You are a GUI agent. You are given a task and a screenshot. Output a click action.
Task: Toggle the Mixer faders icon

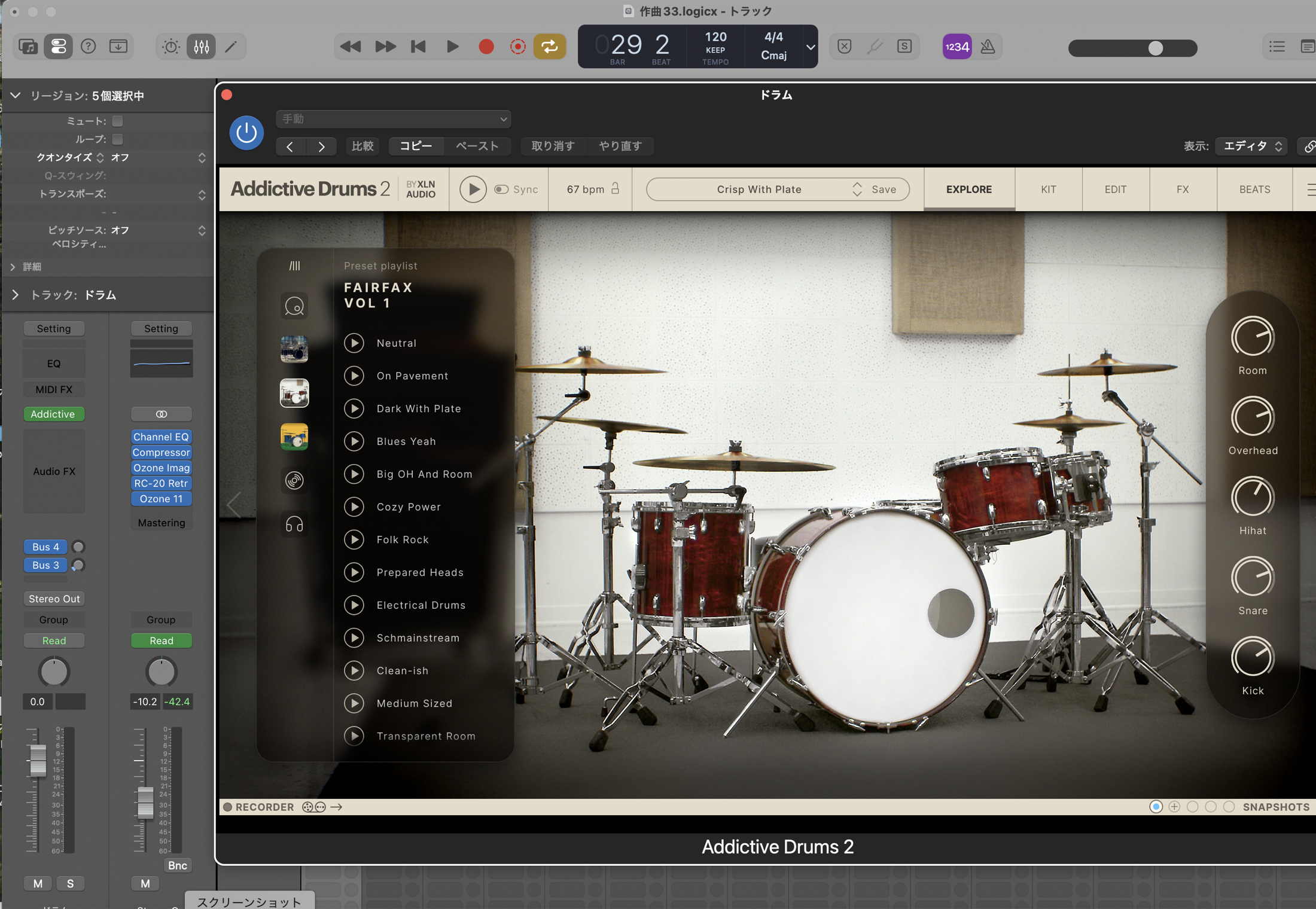coord(201,47)
